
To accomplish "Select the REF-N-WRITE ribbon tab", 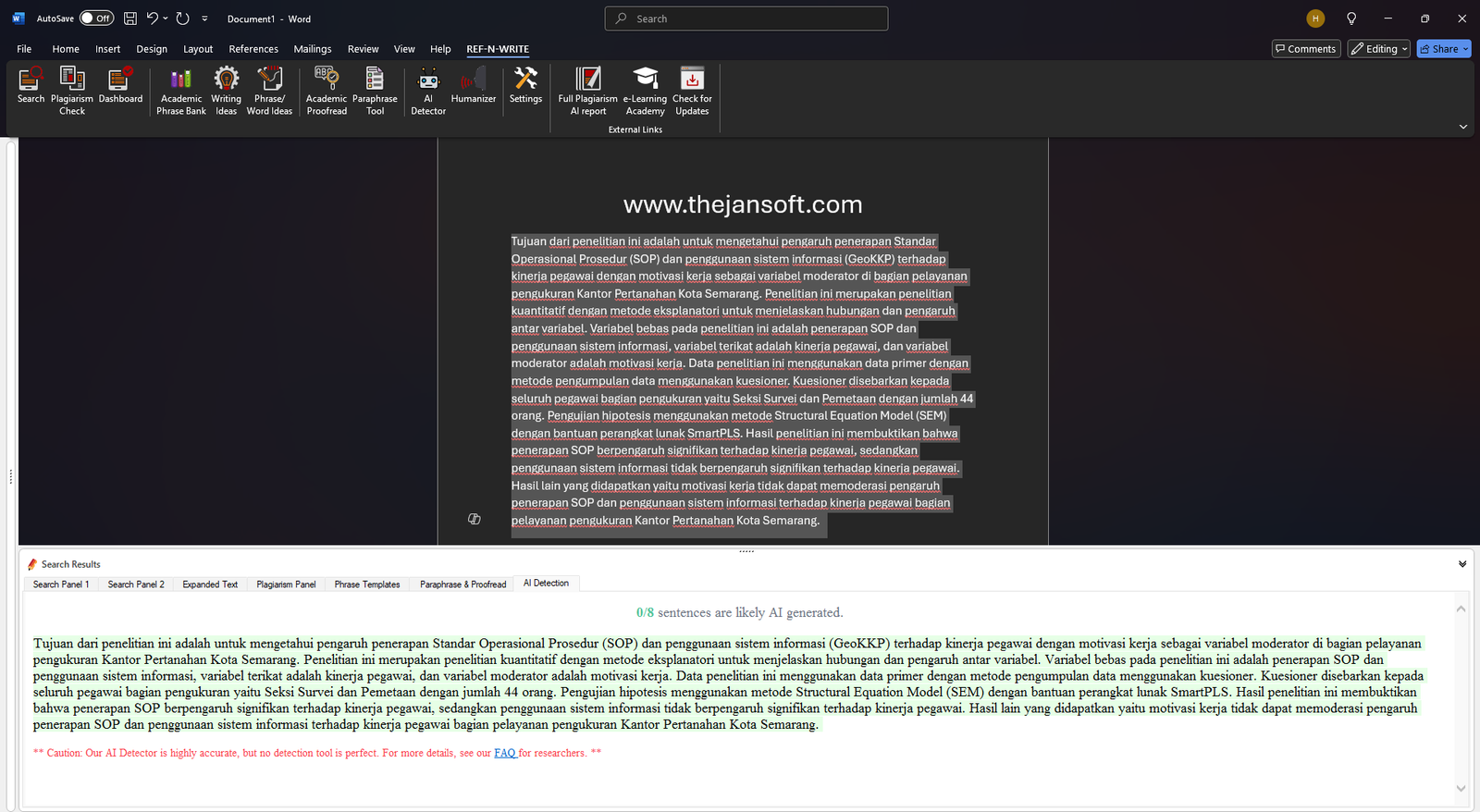I will coord(498,49).
